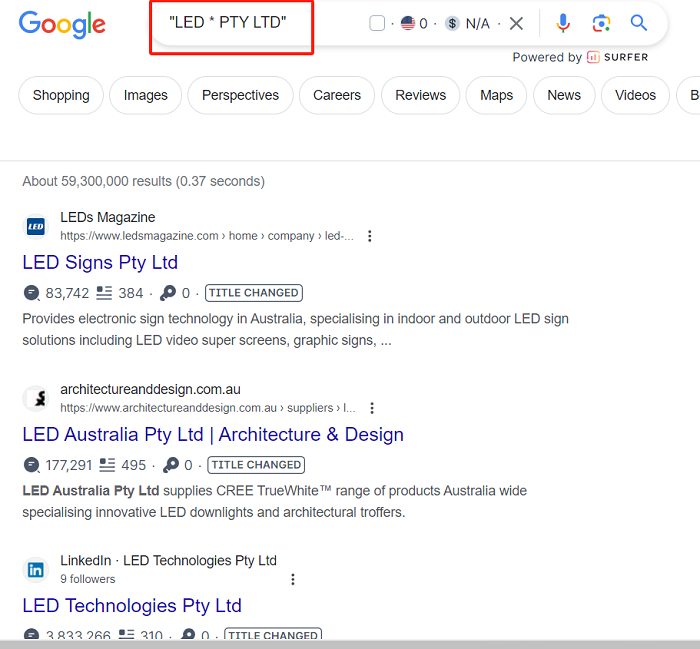Select the Perspectives filter chip
700x649 pixels.
(x=240, y=95)
